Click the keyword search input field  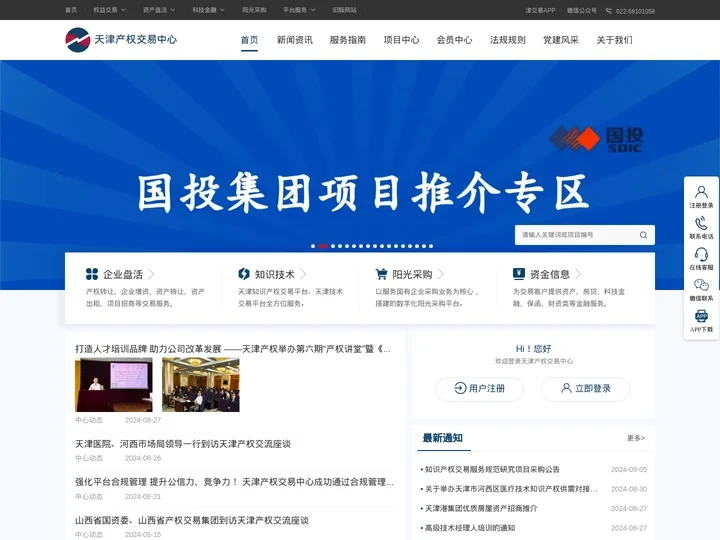(578, 235)
